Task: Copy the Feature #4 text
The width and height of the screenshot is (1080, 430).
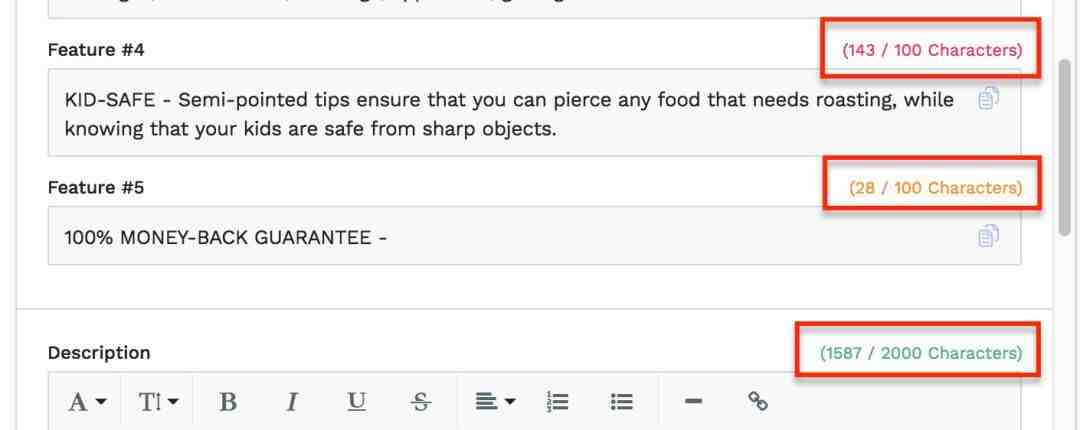Action: (x=988, y=99)
